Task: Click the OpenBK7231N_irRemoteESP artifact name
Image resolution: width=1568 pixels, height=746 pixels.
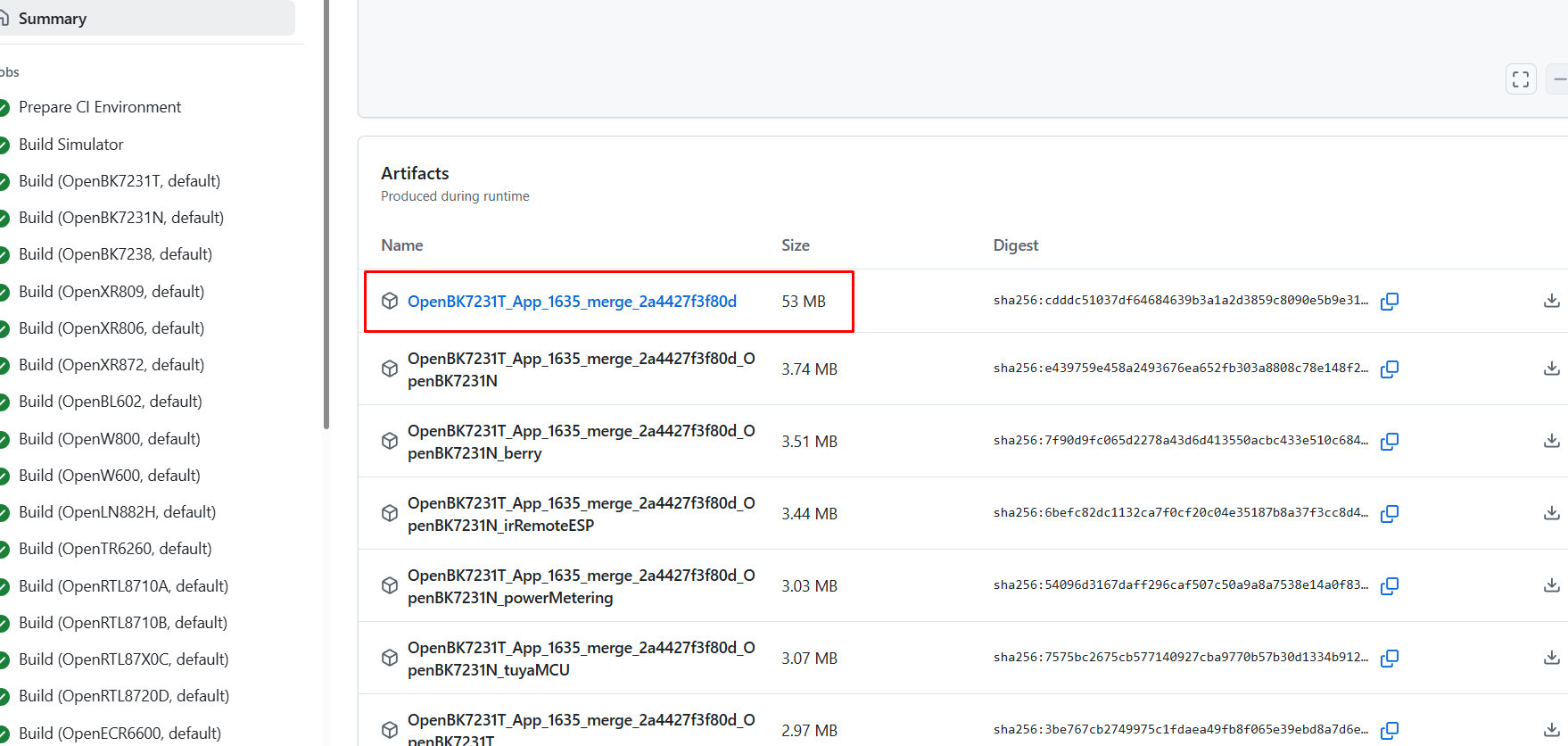Action: click(x=582, y=514)
